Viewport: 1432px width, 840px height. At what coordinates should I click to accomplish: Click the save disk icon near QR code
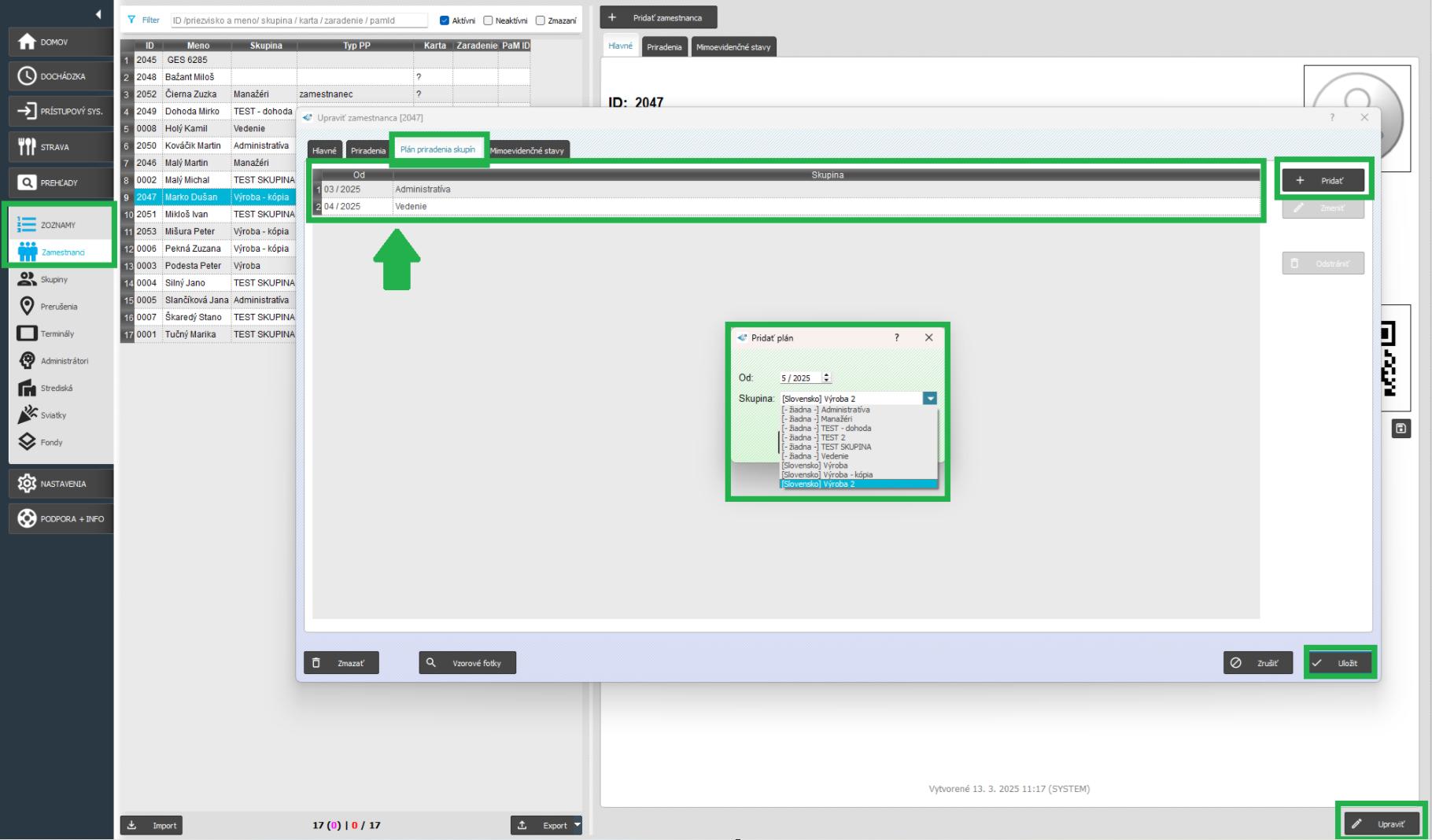1401,429
